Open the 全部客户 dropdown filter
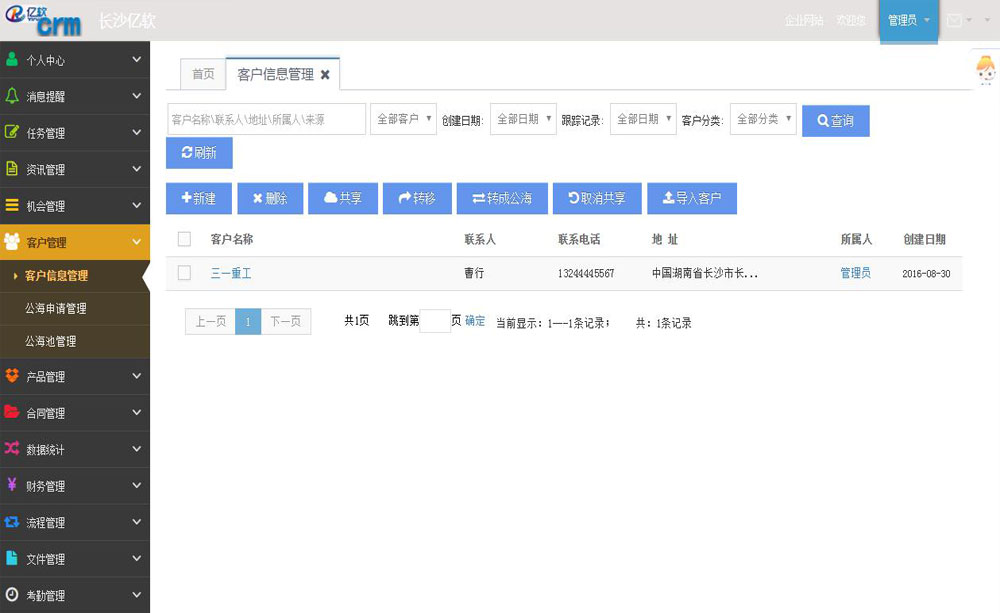This screenshot has height=613, width=1000. pos(404,119)
